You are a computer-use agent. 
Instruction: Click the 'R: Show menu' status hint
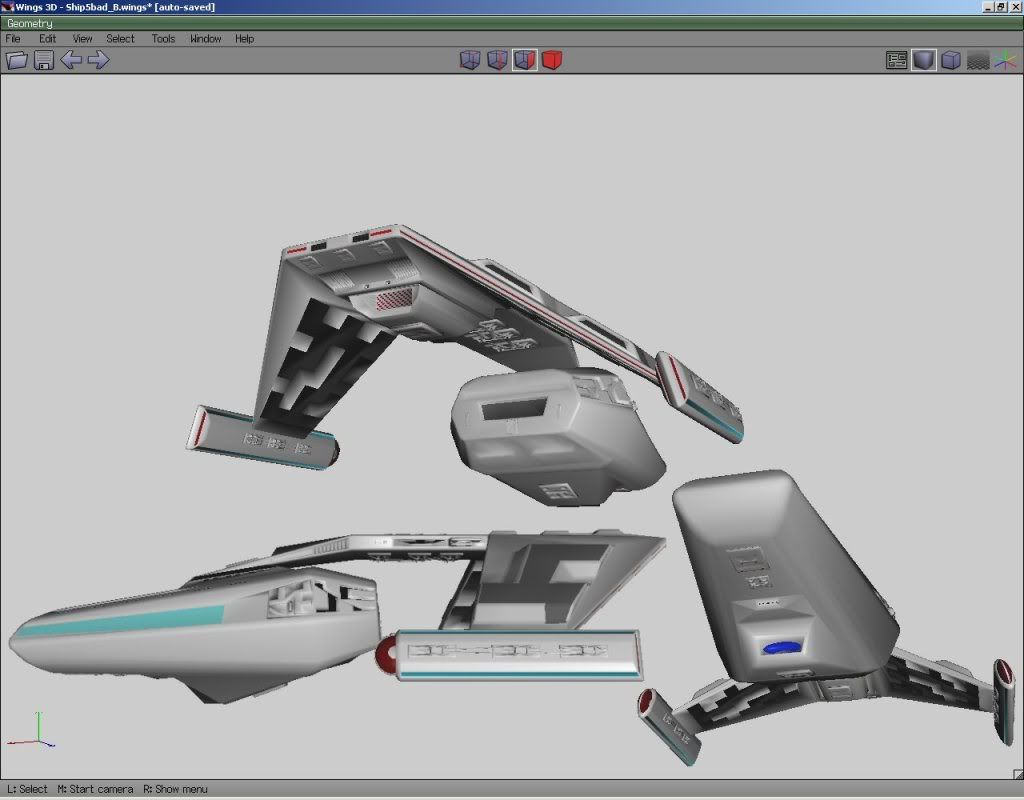coord(176,789)
